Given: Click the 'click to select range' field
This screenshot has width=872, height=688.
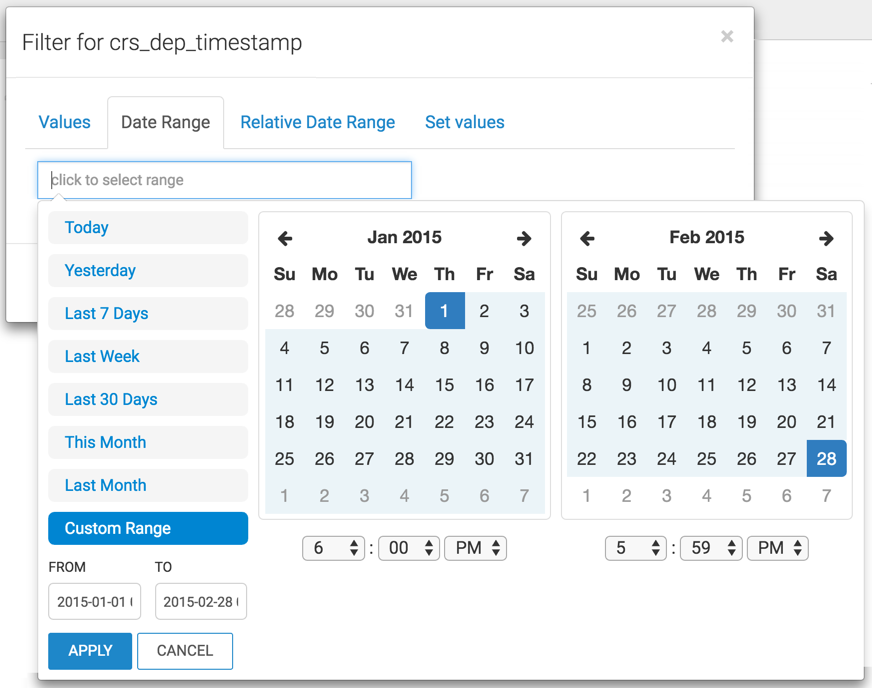Looking at the screenshot, I should pos(224,180).
